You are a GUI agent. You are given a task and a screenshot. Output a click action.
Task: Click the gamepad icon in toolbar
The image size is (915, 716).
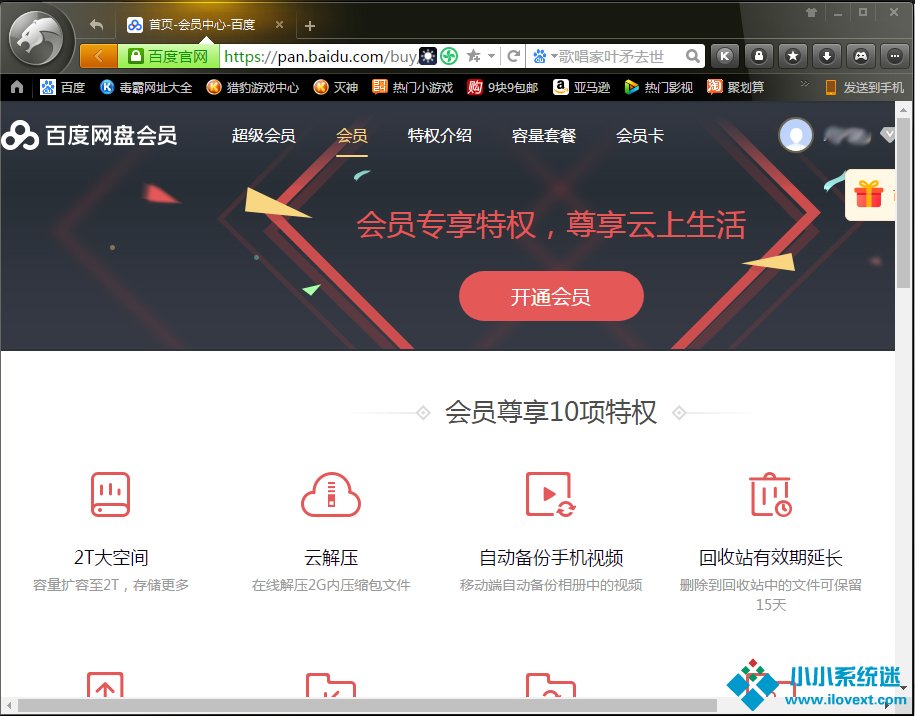coord(860,56)
